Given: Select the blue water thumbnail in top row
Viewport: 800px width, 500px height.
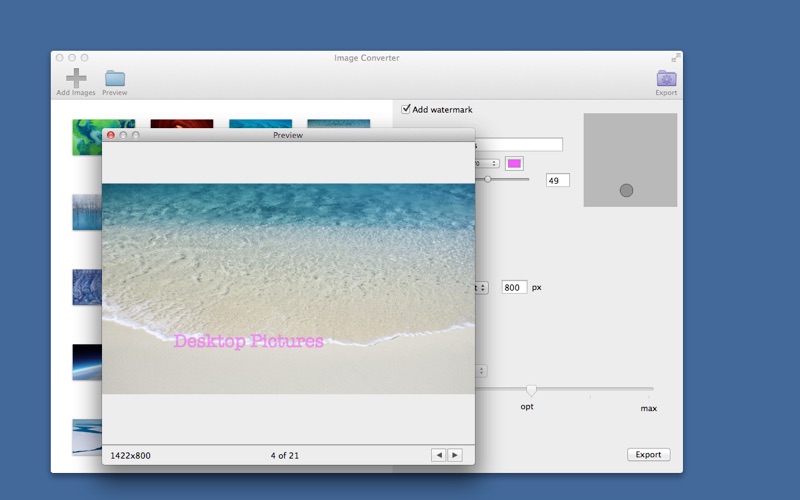Looking at the screenshot, I should coord(260,124).
